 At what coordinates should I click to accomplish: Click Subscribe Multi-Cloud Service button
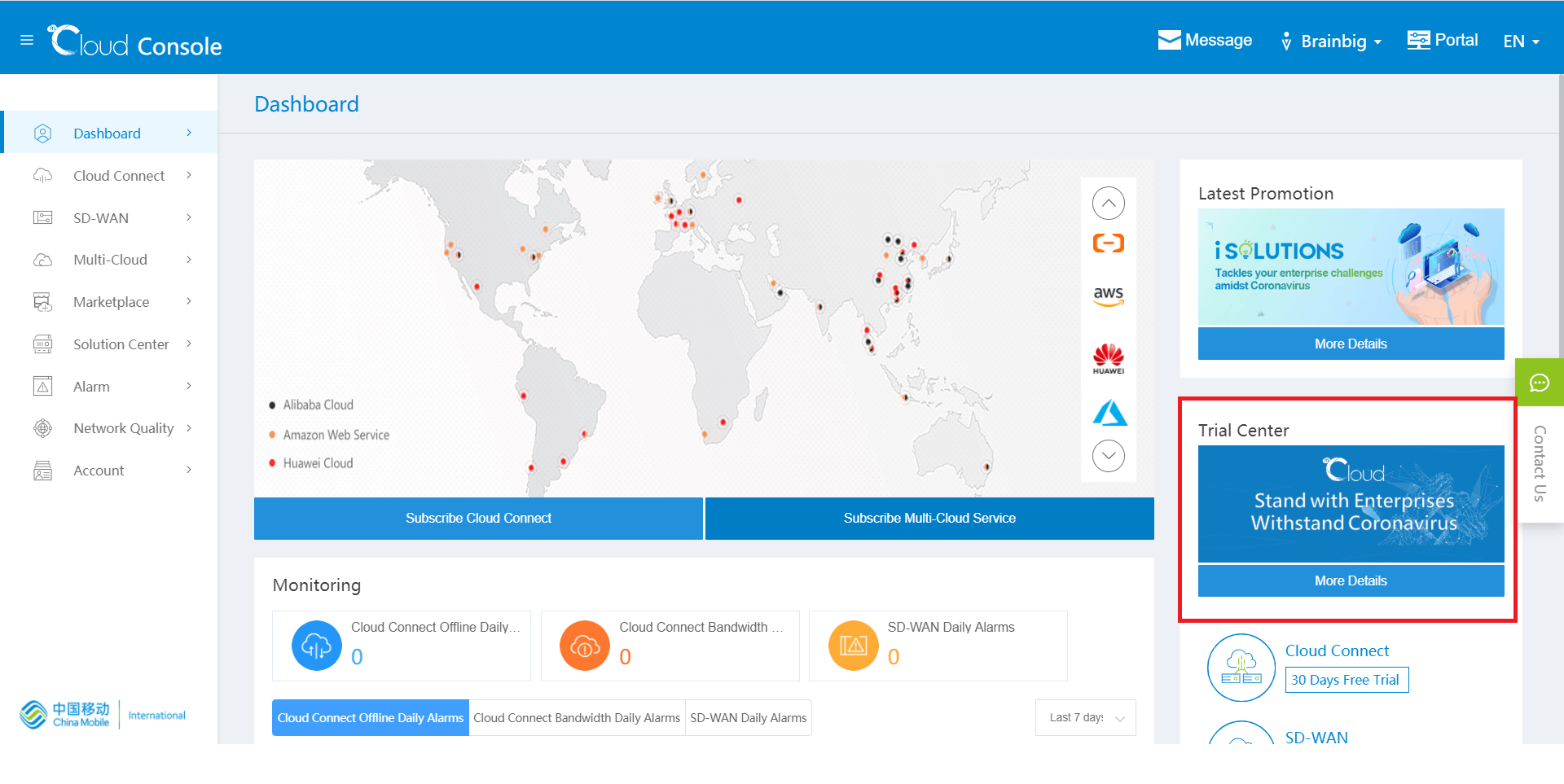[929, 518]
